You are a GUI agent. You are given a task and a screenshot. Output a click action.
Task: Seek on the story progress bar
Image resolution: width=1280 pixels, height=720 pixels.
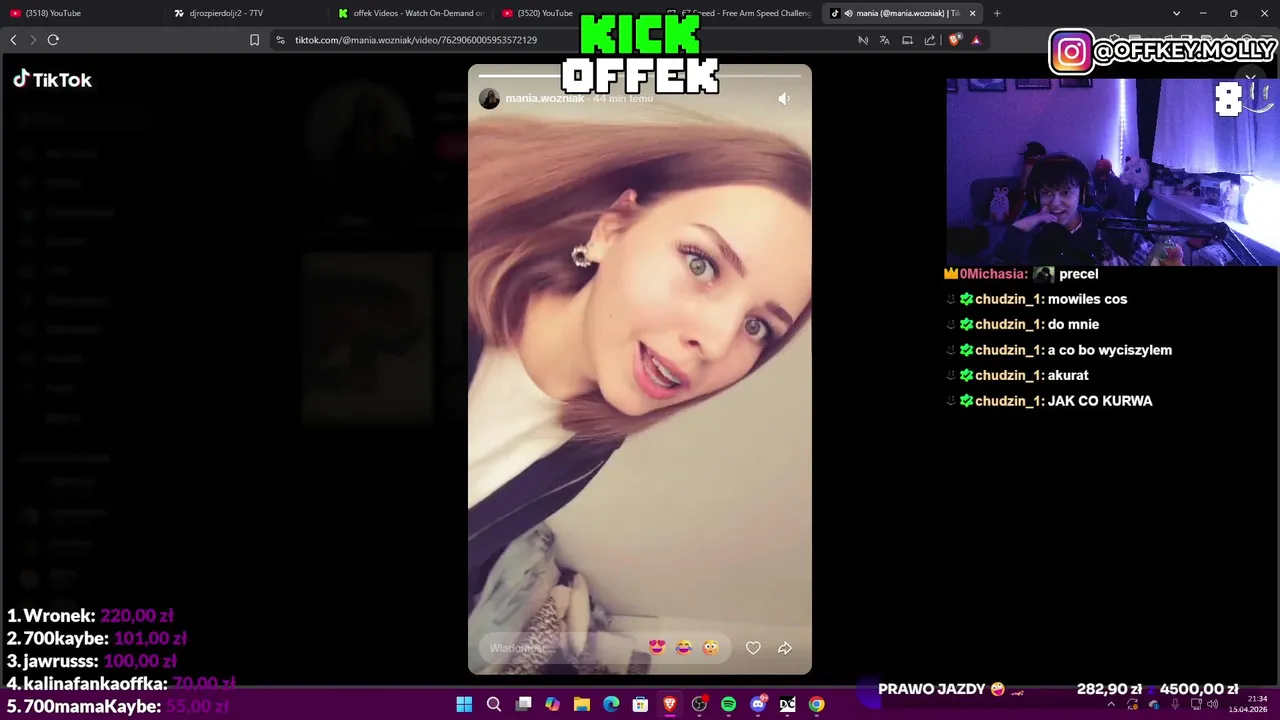[x=640, y=76]
